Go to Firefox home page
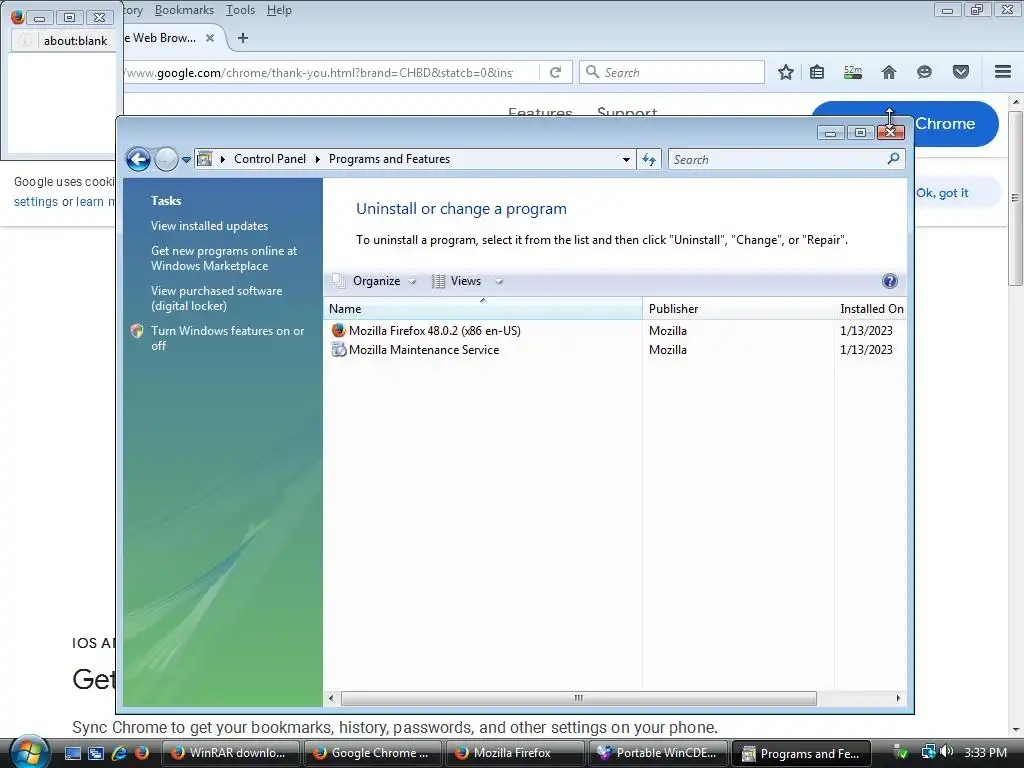Image resolution: width=1024 pixels, height=768 pixels. coord(889,72)
